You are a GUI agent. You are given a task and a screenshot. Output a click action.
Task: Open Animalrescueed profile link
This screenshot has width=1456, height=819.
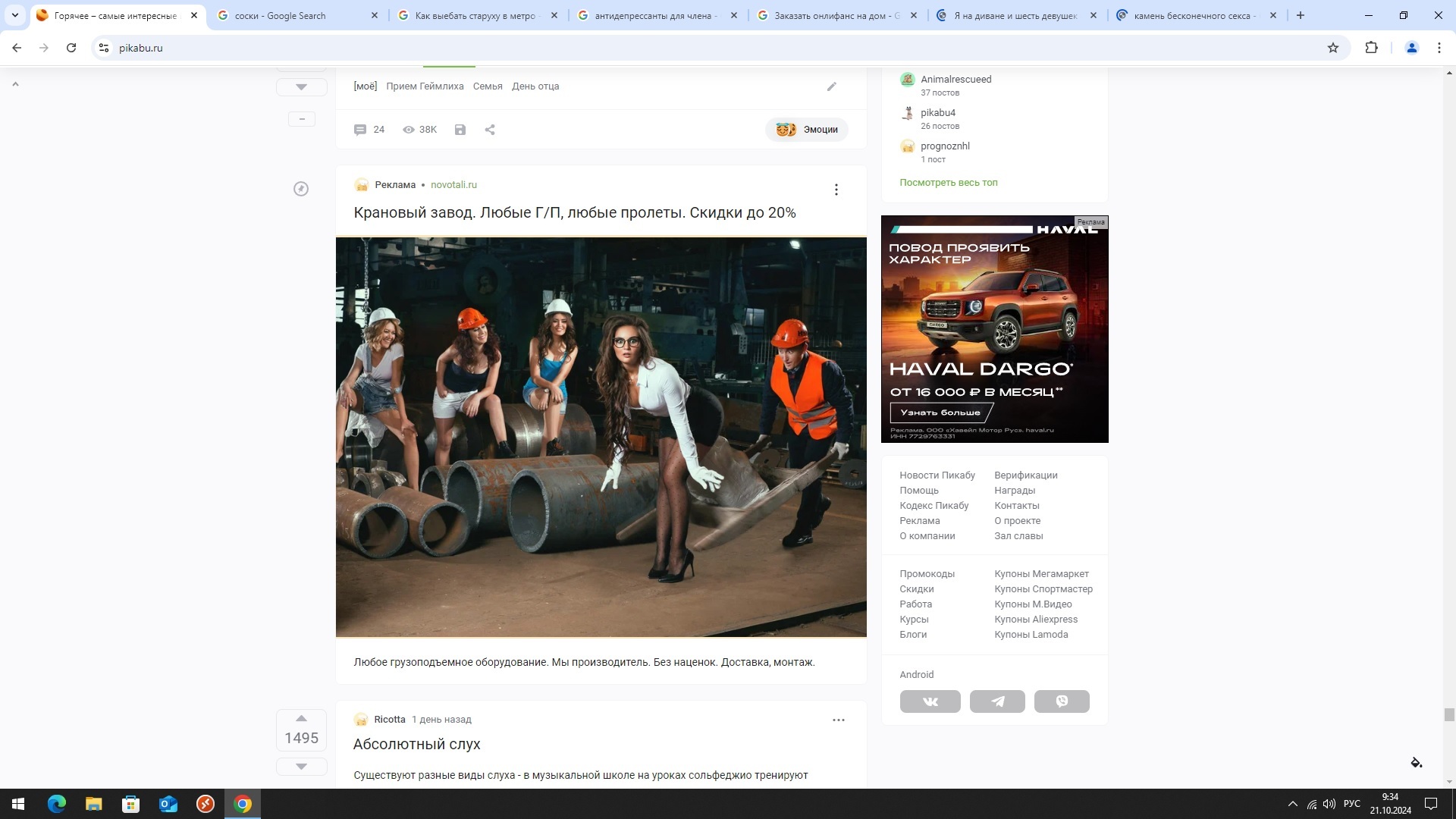[x=956, y=80]
